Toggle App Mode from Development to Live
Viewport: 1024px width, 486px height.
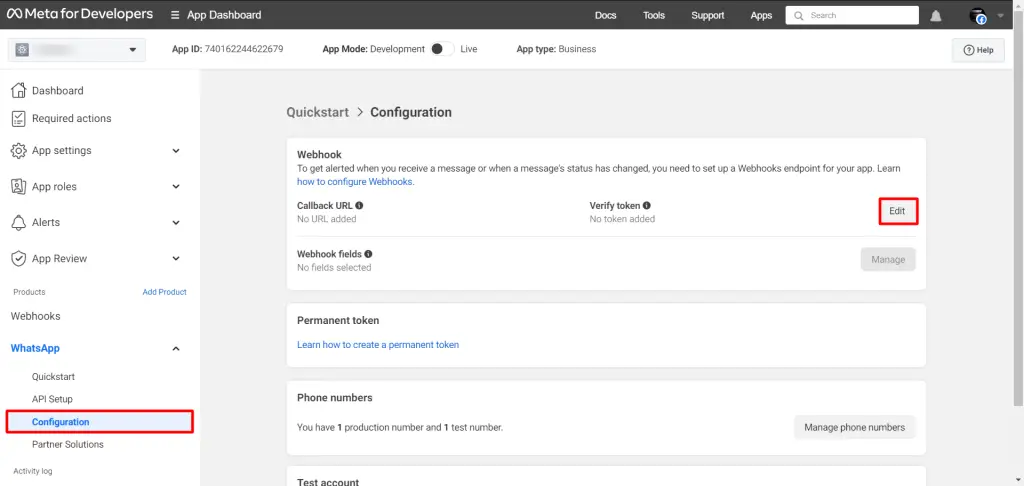pyautogui.click(x=442, y=49)
